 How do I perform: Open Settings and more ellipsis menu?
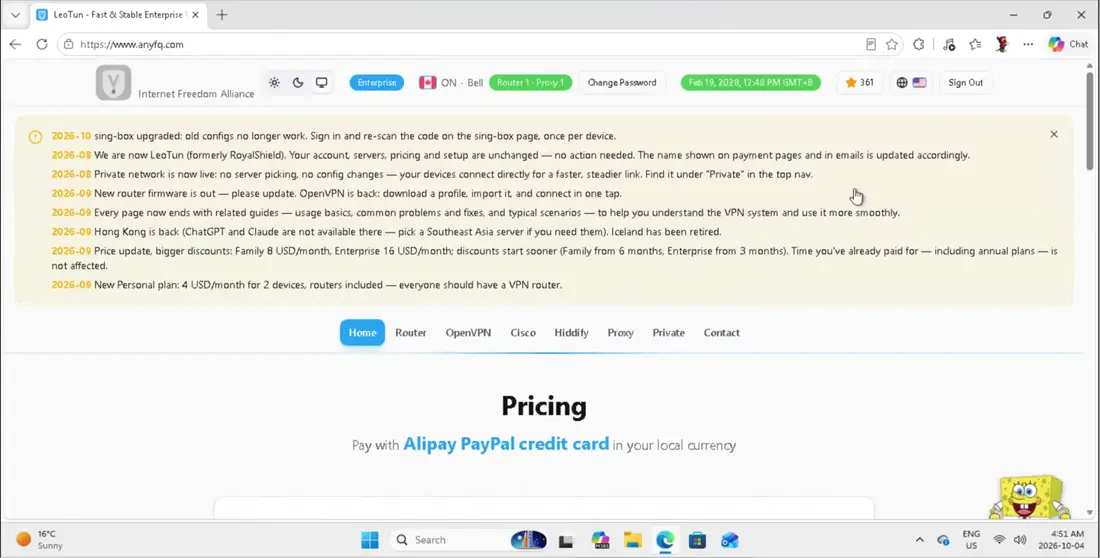(1028, 44)
